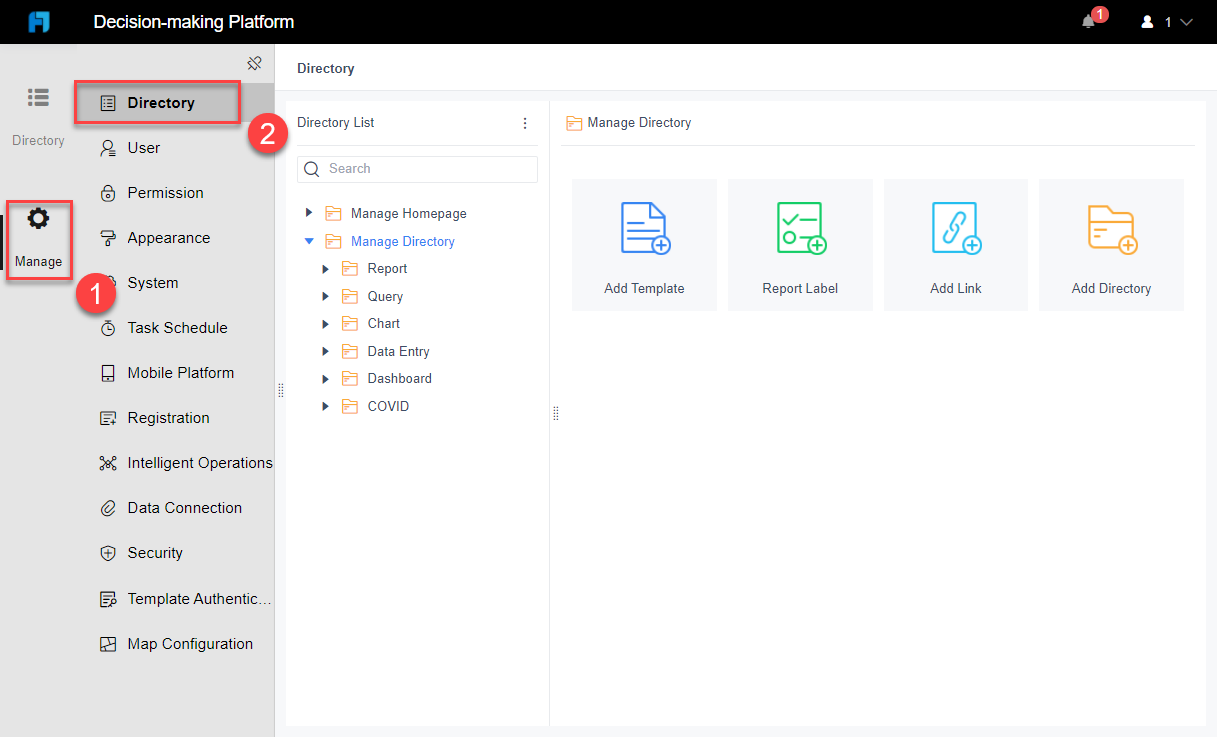Open the Directory List three-dot menu

[525, 122]
